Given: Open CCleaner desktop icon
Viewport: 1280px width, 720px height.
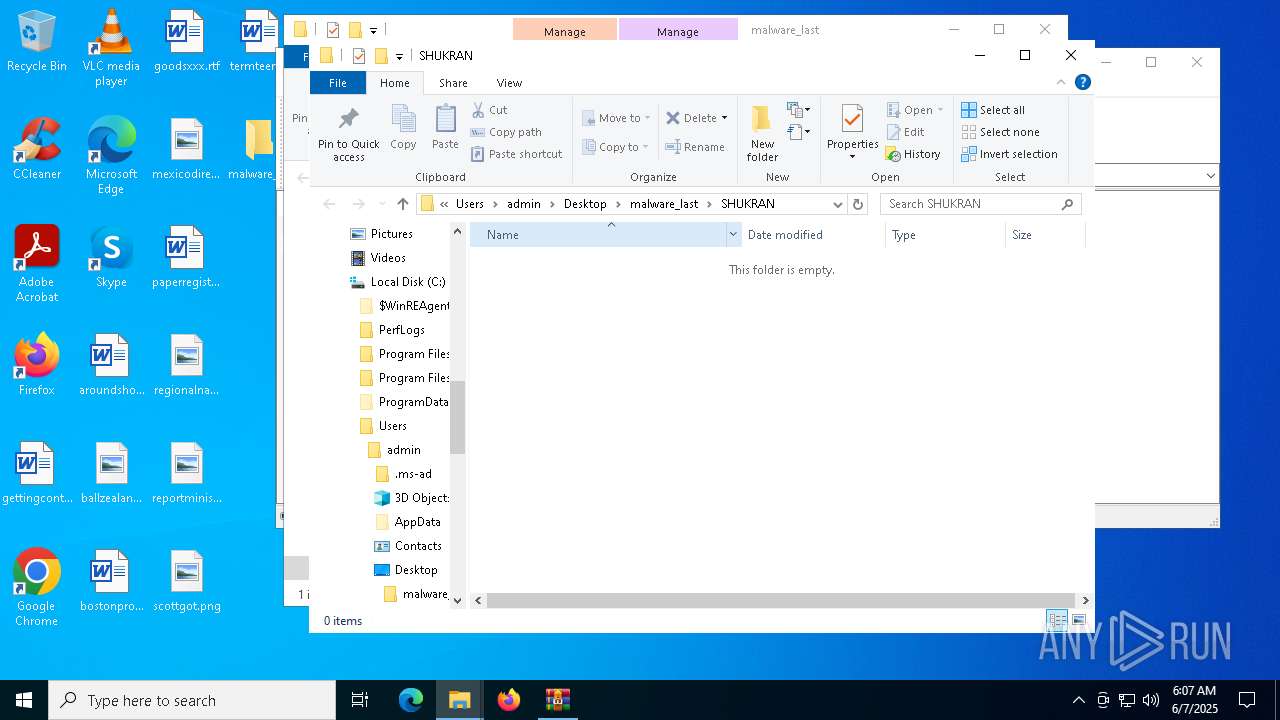Looking at the screenshot, I should [36, 148].
